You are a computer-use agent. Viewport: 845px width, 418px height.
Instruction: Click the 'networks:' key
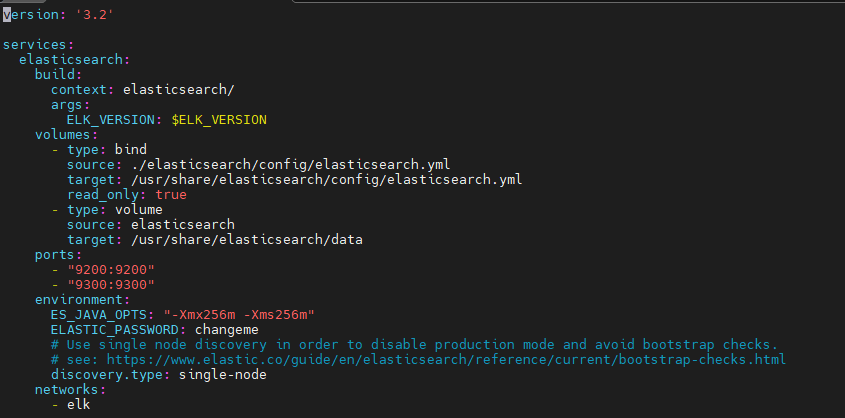pos(71,389)
